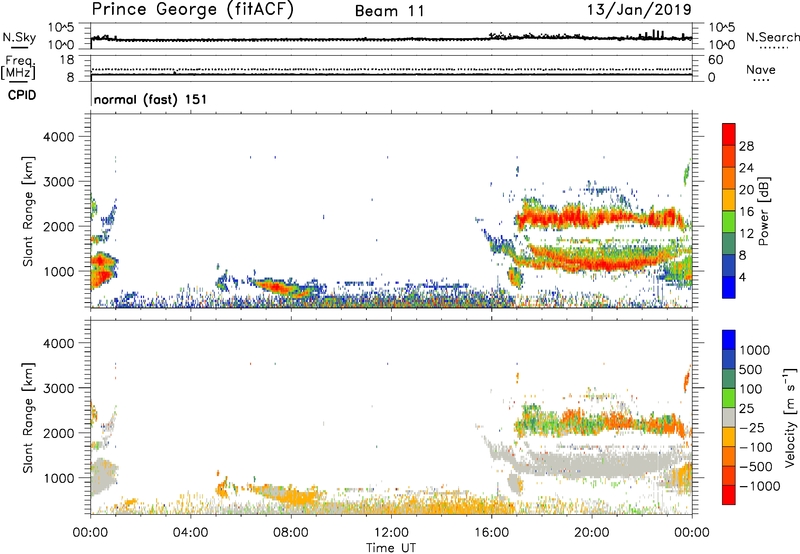Click the '04:00' time axis label
This screenshot has width=800, height=554.
coord(190,533)
